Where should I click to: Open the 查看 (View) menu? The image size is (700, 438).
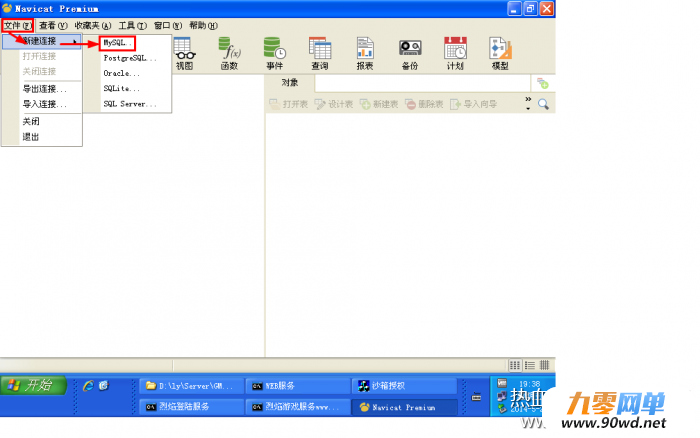(53, 25)
